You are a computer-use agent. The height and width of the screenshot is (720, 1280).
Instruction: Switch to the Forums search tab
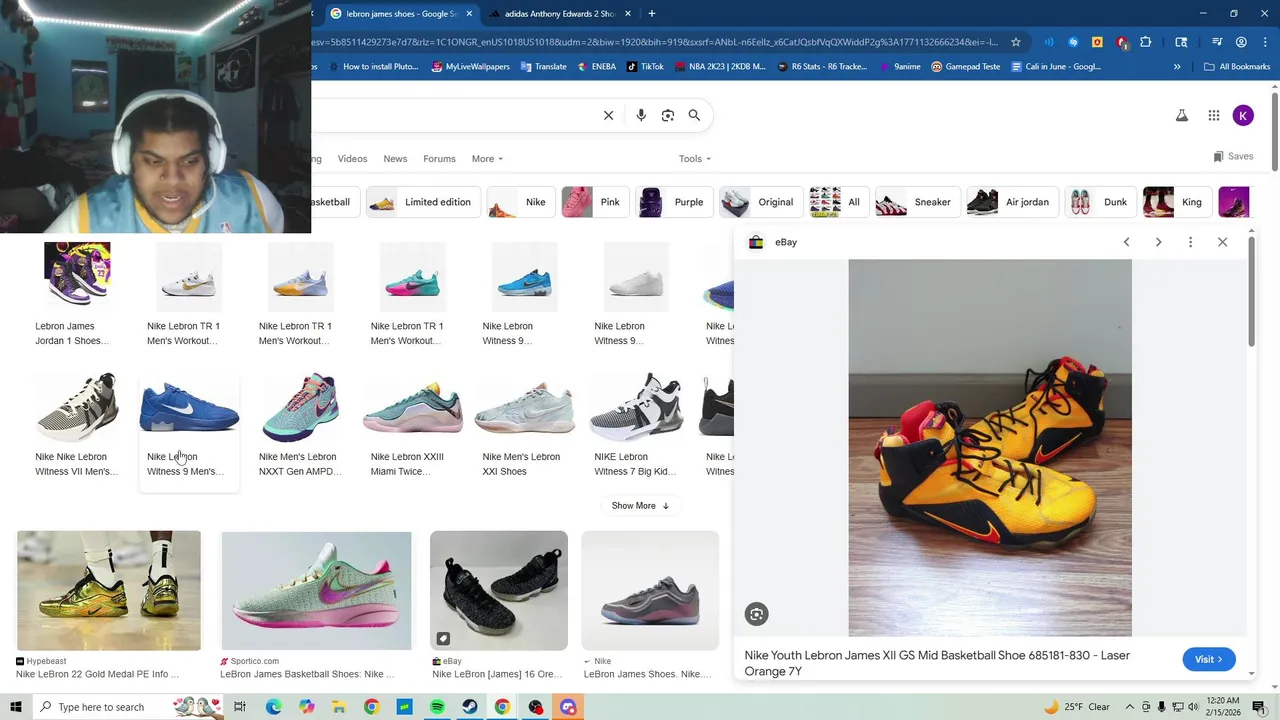(439, 159)
